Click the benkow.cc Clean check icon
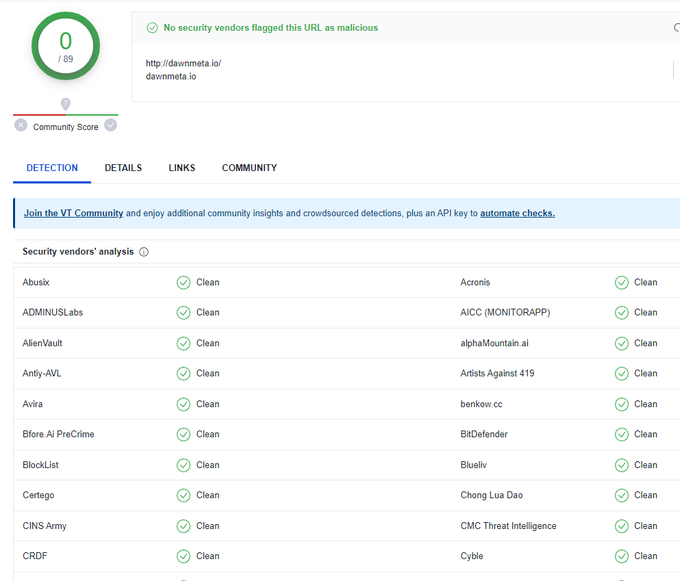Viewport: 680px width, 581px height. (621, 404)
